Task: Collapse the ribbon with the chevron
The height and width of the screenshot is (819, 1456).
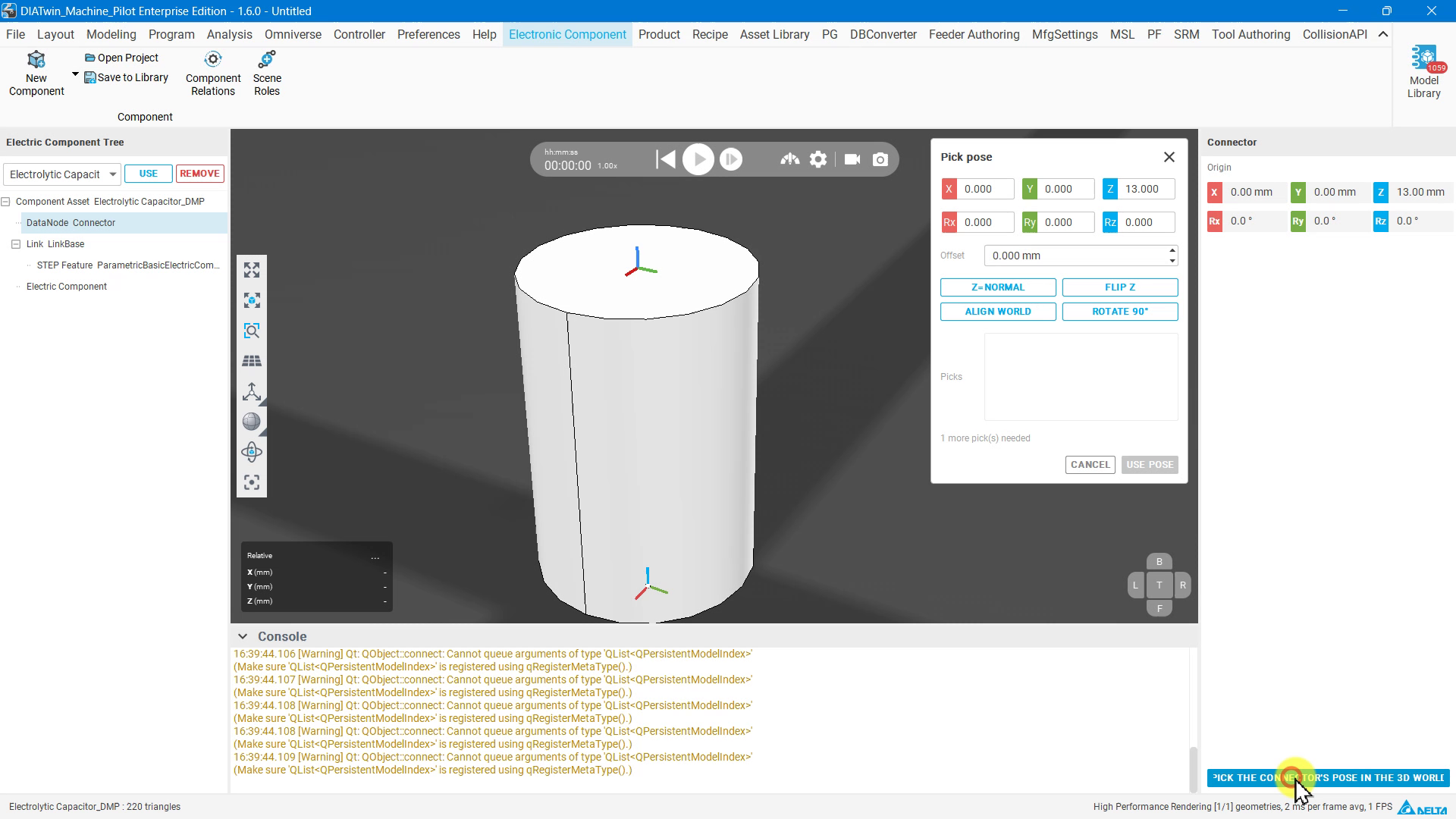Action: (x=1383, y=35)
